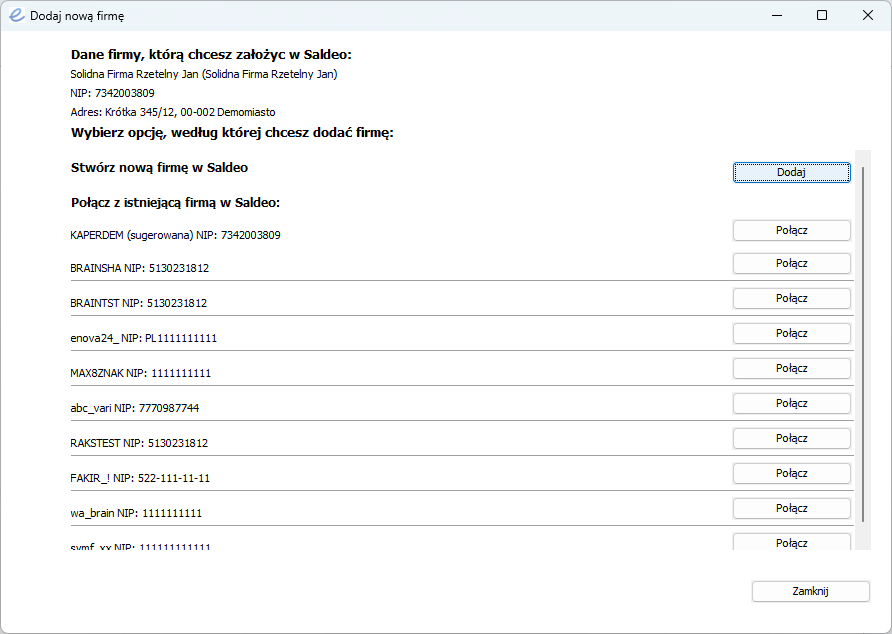Link the enova24_ company via Połącz

coord(791,334)
